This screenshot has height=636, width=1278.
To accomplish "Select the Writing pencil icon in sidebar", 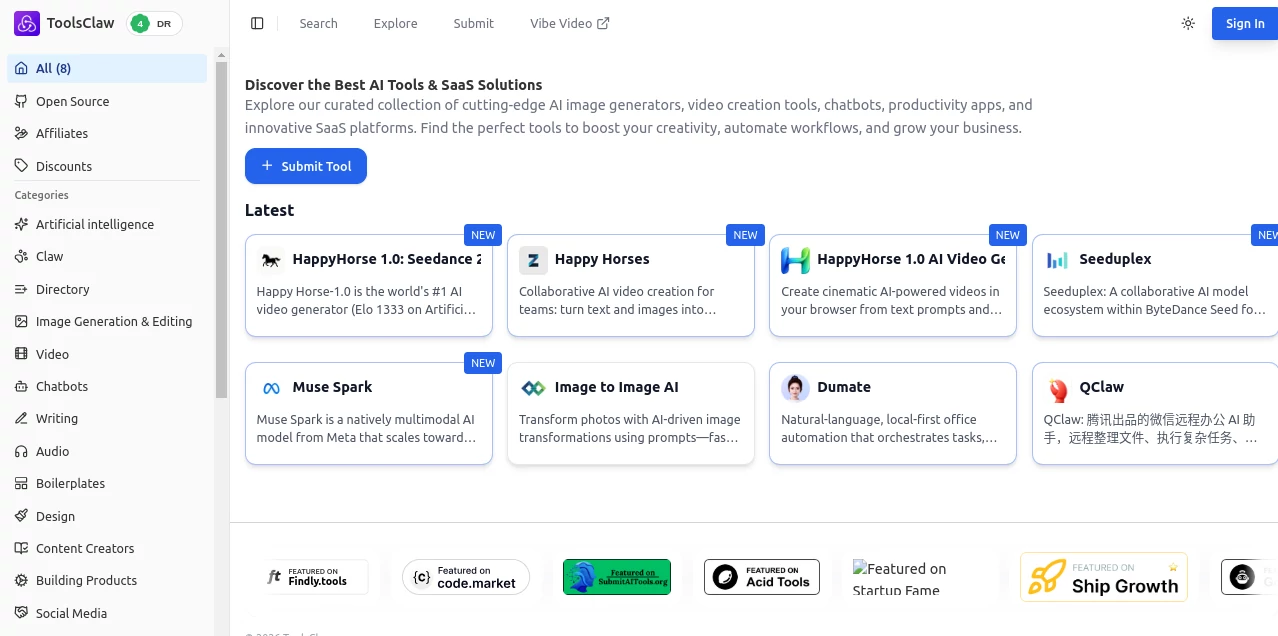I will (19, 418).
